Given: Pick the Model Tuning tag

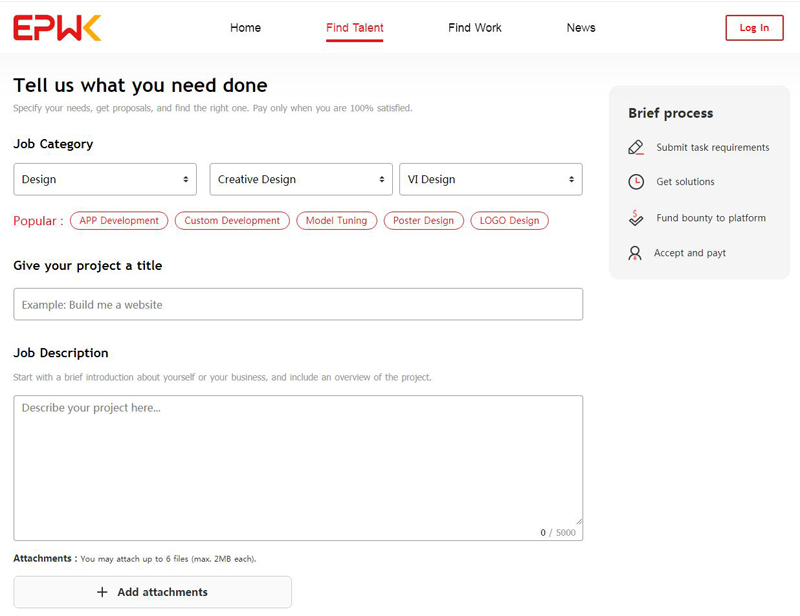Looking at the screenshot, I should (336, 221).
